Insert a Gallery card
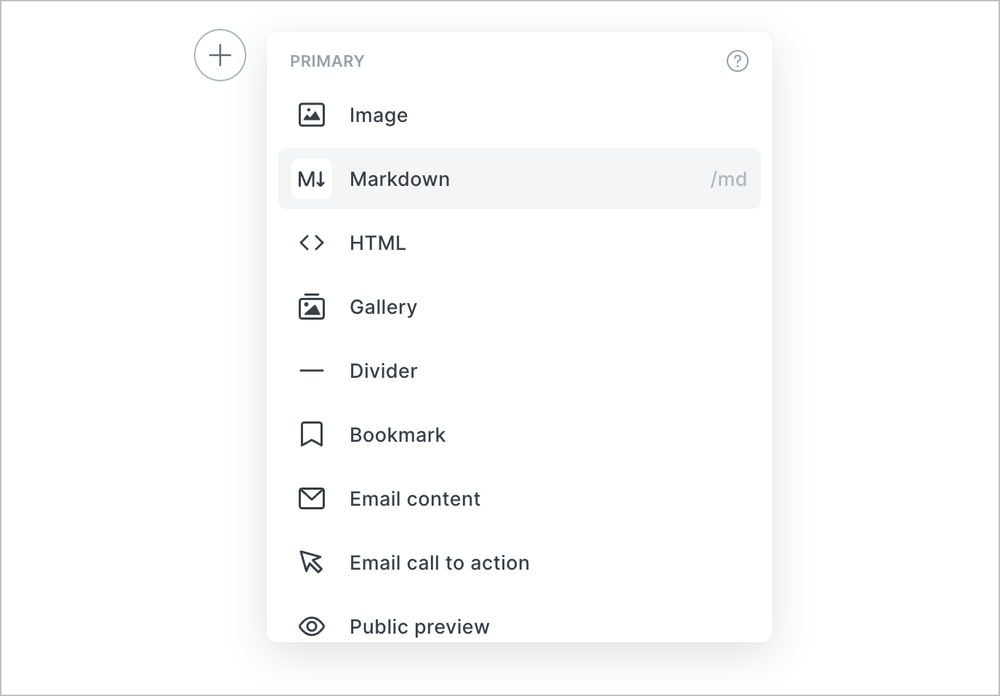Viewport: 1000px width, 696px height. click(x=382, y=306)
